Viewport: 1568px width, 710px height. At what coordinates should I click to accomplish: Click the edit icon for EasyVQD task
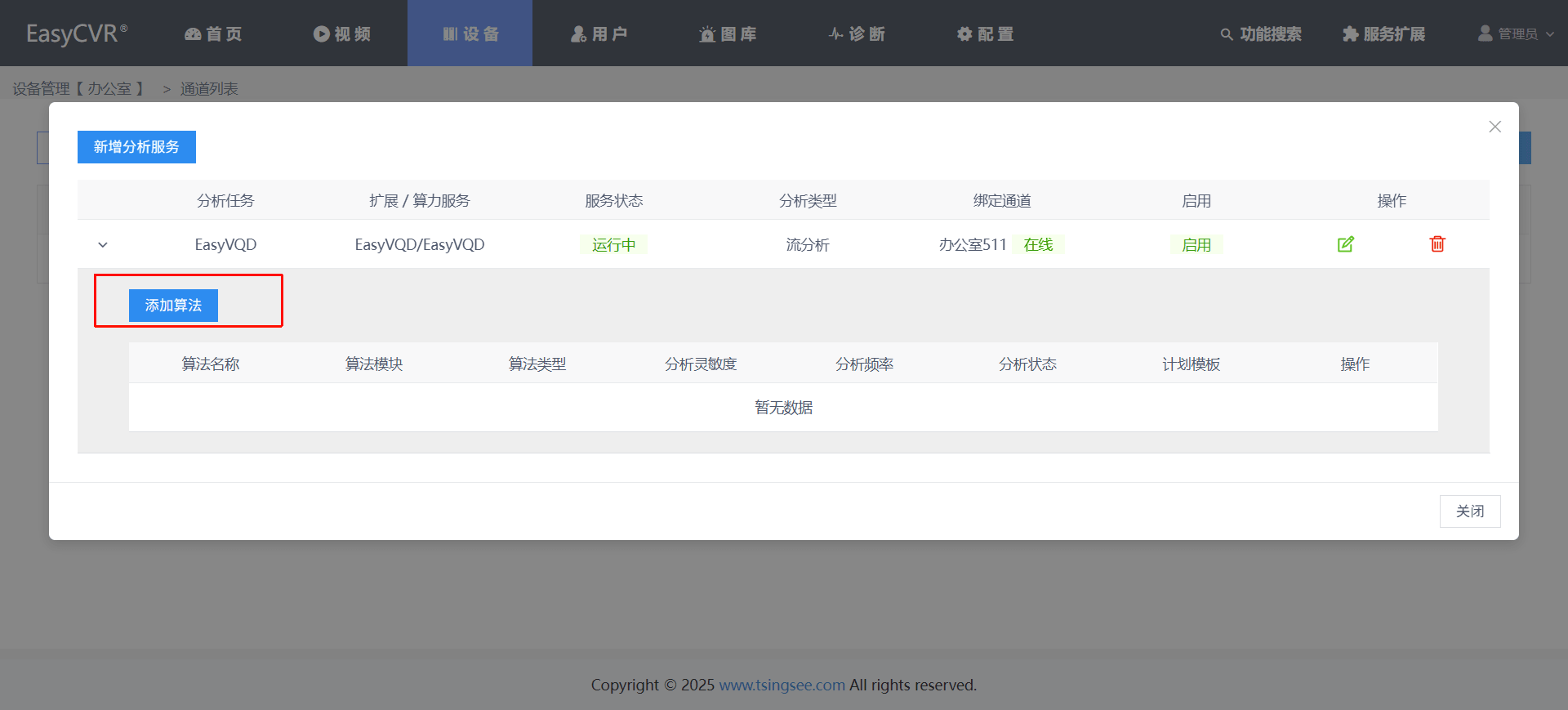[x=1345, y=244]
